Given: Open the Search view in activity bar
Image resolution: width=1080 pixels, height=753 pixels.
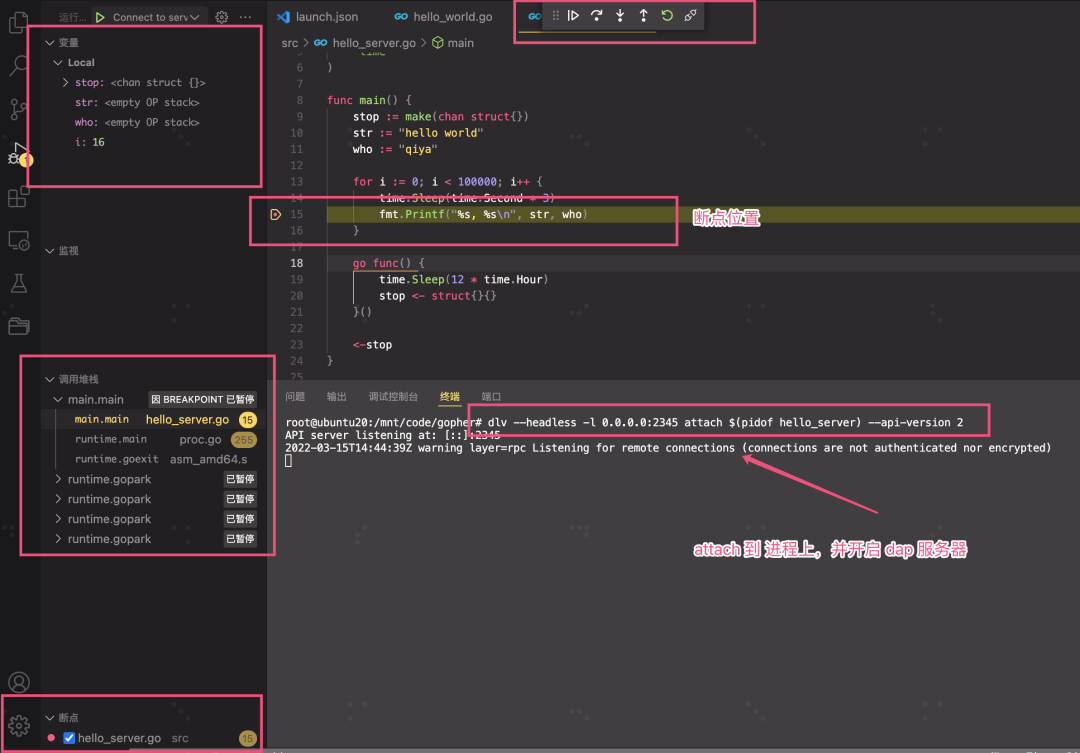Looking at the screenshot, I should 19,66.
